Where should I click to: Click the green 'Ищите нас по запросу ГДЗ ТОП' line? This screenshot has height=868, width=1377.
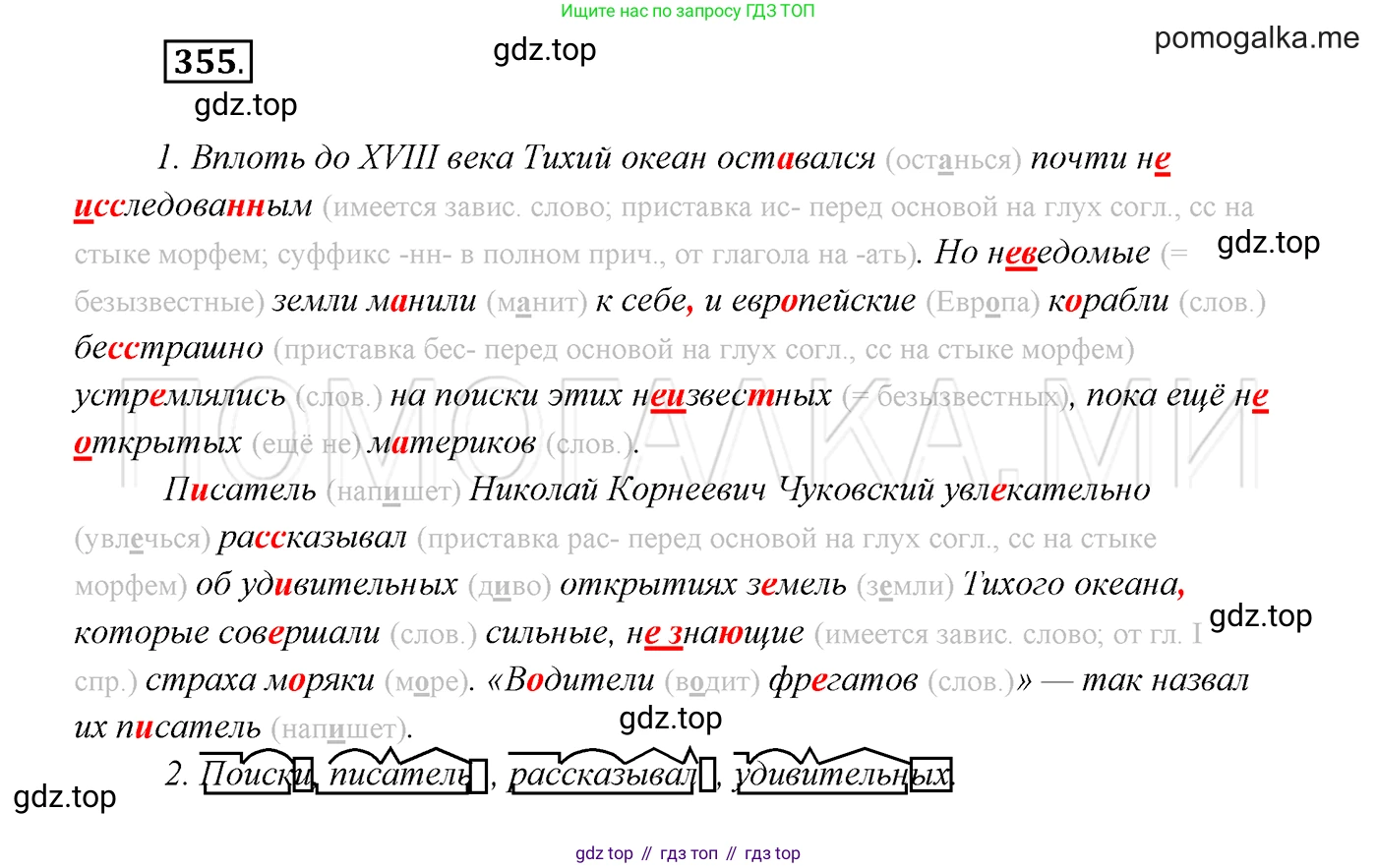click(688, 11)
